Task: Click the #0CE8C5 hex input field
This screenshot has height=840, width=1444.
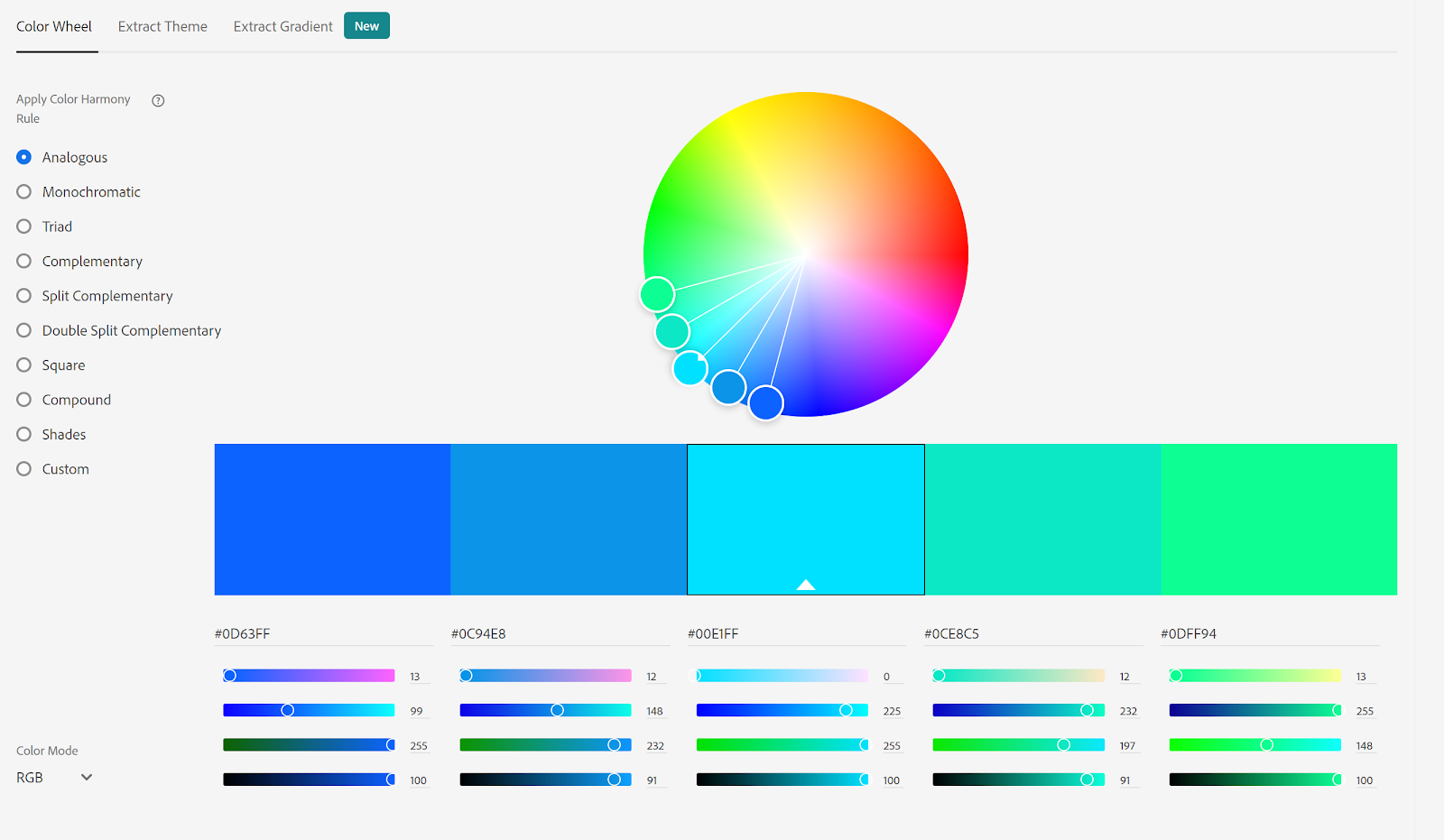Action: click(1033, 633)
